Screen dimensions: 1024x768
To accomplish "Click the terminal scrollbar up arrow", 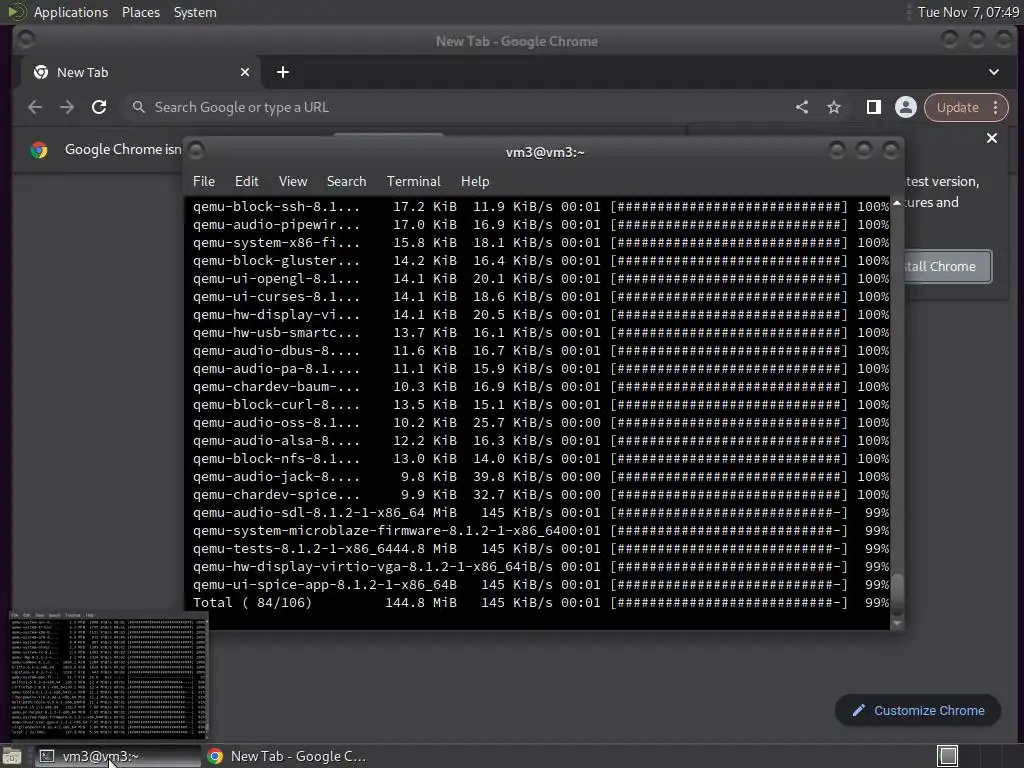I will [x=897, y=203].
